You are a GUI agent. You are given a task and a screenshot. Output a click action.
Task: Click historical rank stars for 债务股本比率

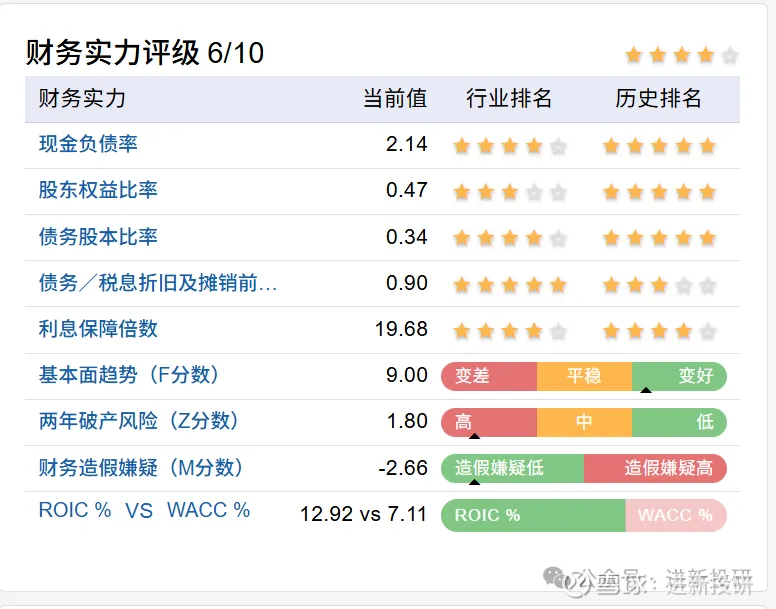click(659, 238)
